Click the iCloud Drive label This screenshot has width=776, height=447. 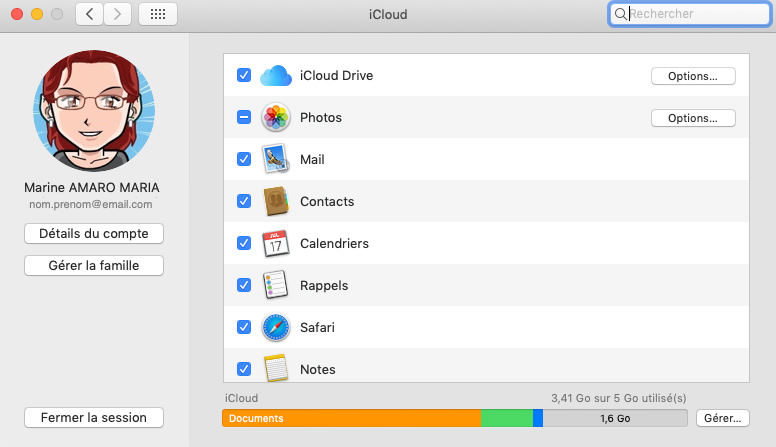(337, 76)
